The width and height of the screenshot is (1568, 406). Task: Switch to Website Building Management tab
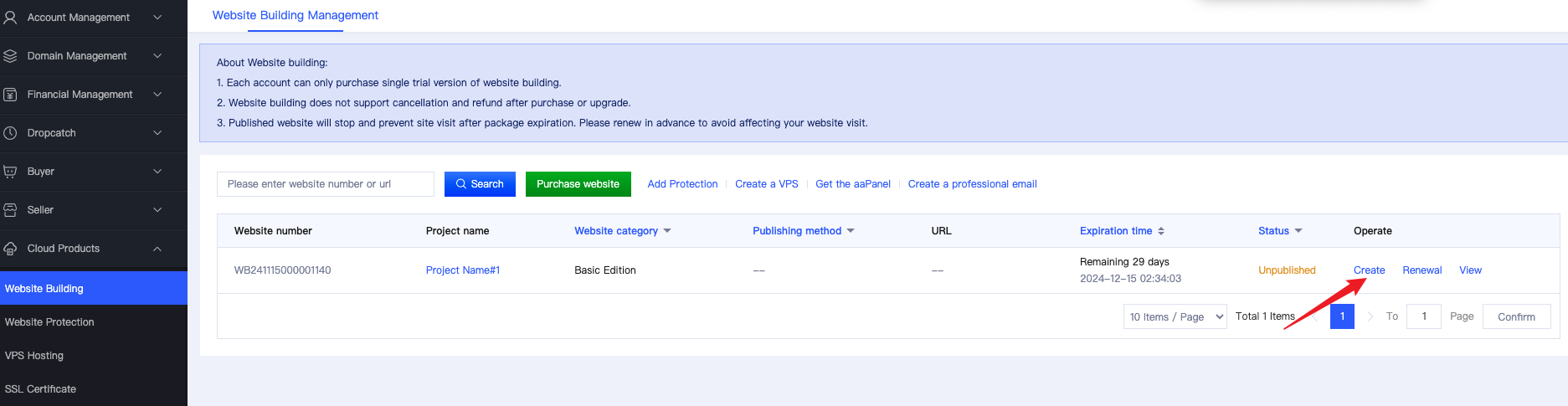(x=295, y=15)
